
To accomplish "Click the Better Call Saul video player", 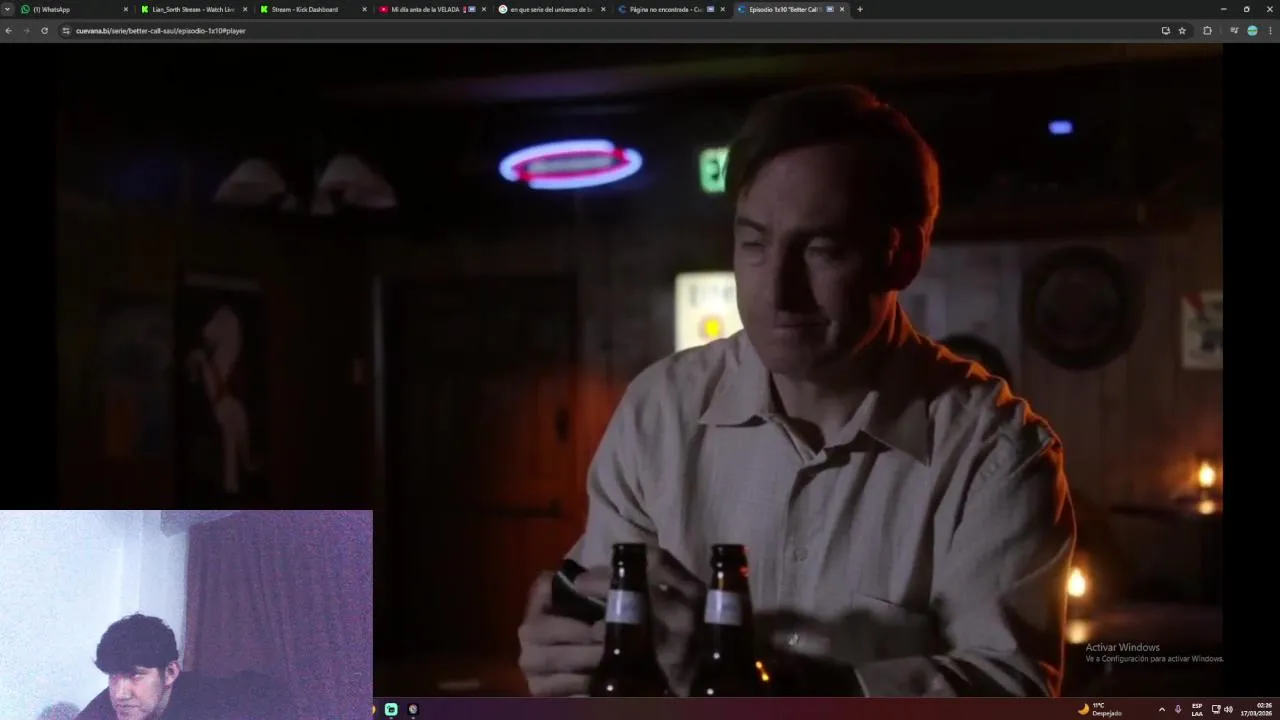I will [640, 370].
